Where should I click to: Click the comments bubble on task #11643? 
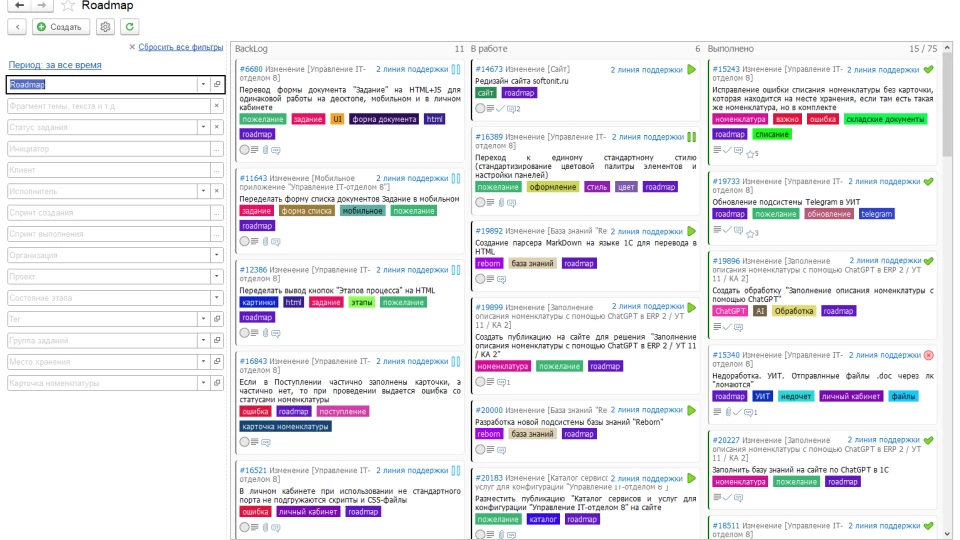tap(276, 241)
